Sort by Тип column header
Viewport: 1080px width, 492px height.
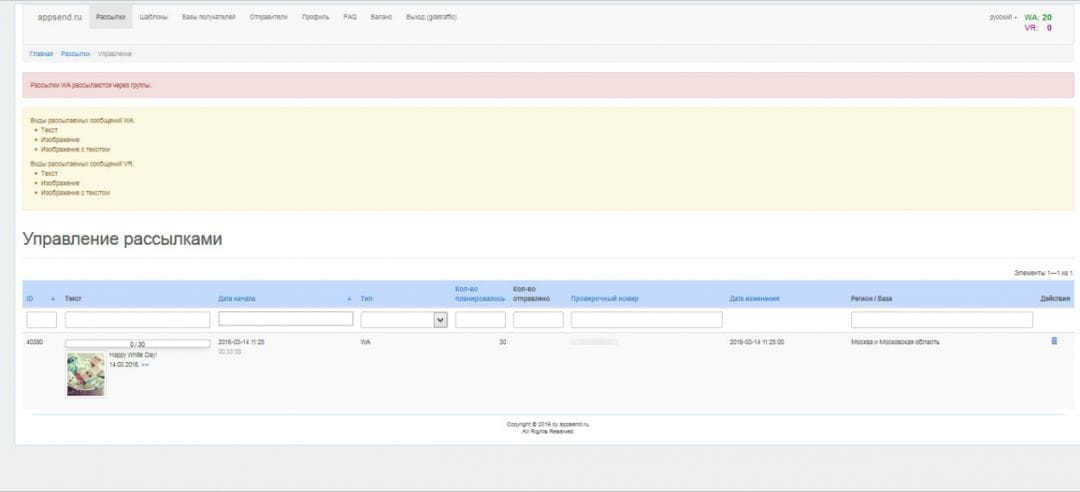[x=366, y=298]
